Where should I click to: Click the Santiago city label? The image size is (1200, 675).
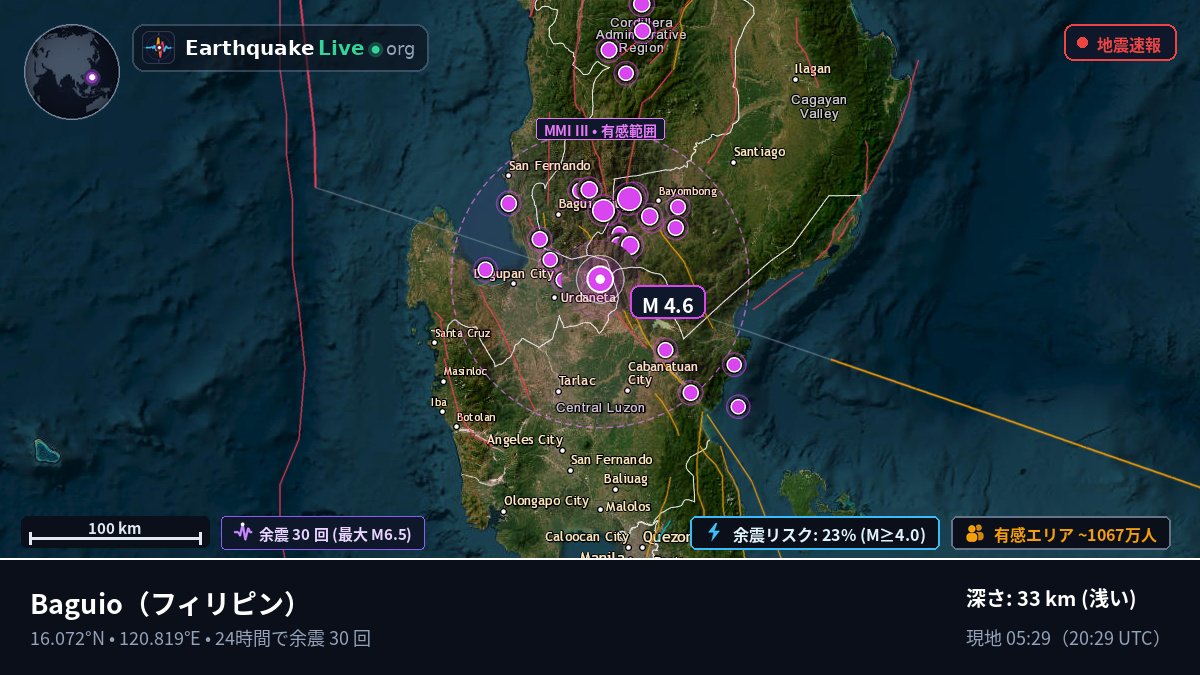tap(759, 152)
